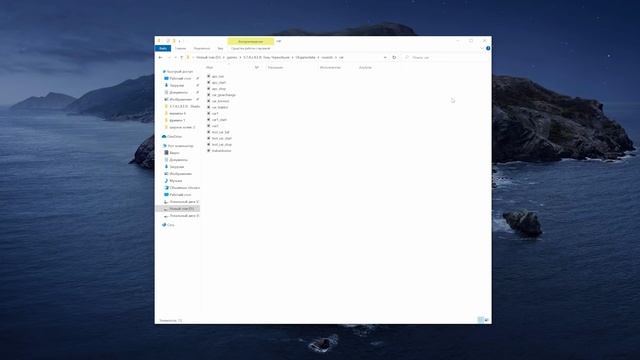The height and width of the screenshot is (360, 640).
Task: Open the Главная ribbon tab
Action: (x=180, y=48)
